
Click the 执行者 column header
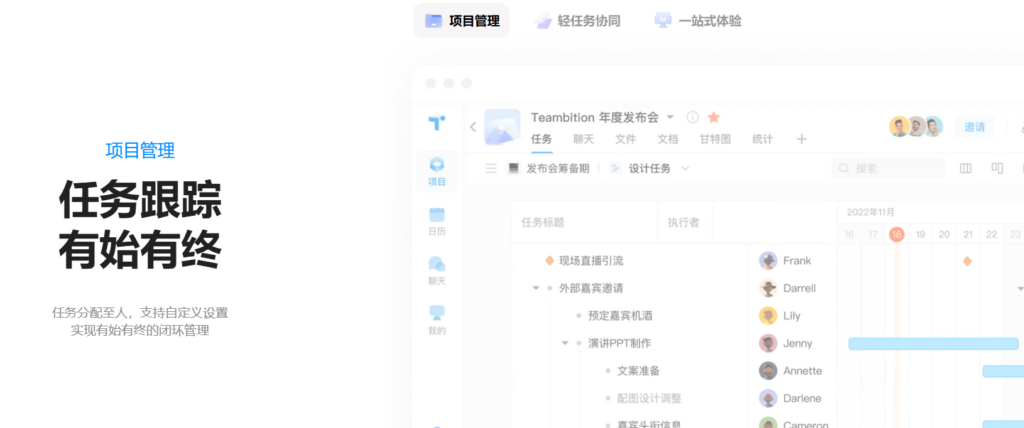pyautogui.click(x=683, y=222)
